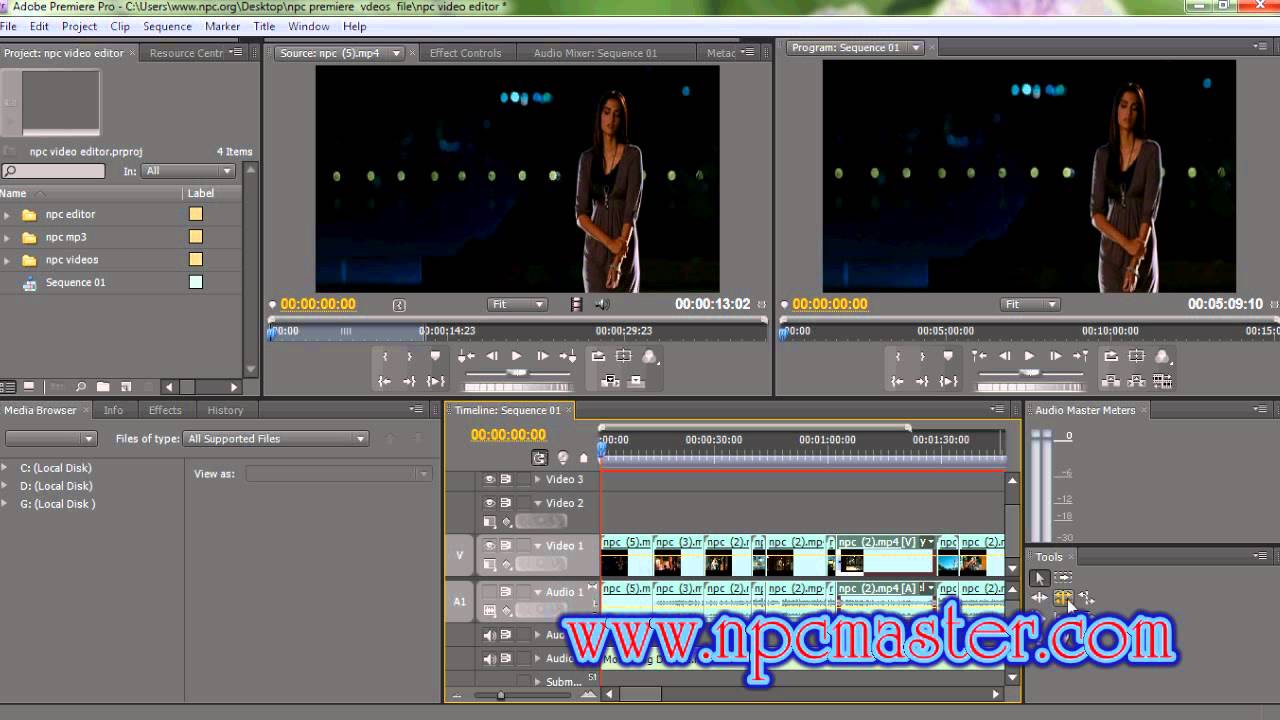Click Extract button in Program monitor

tap(1136, 381)
